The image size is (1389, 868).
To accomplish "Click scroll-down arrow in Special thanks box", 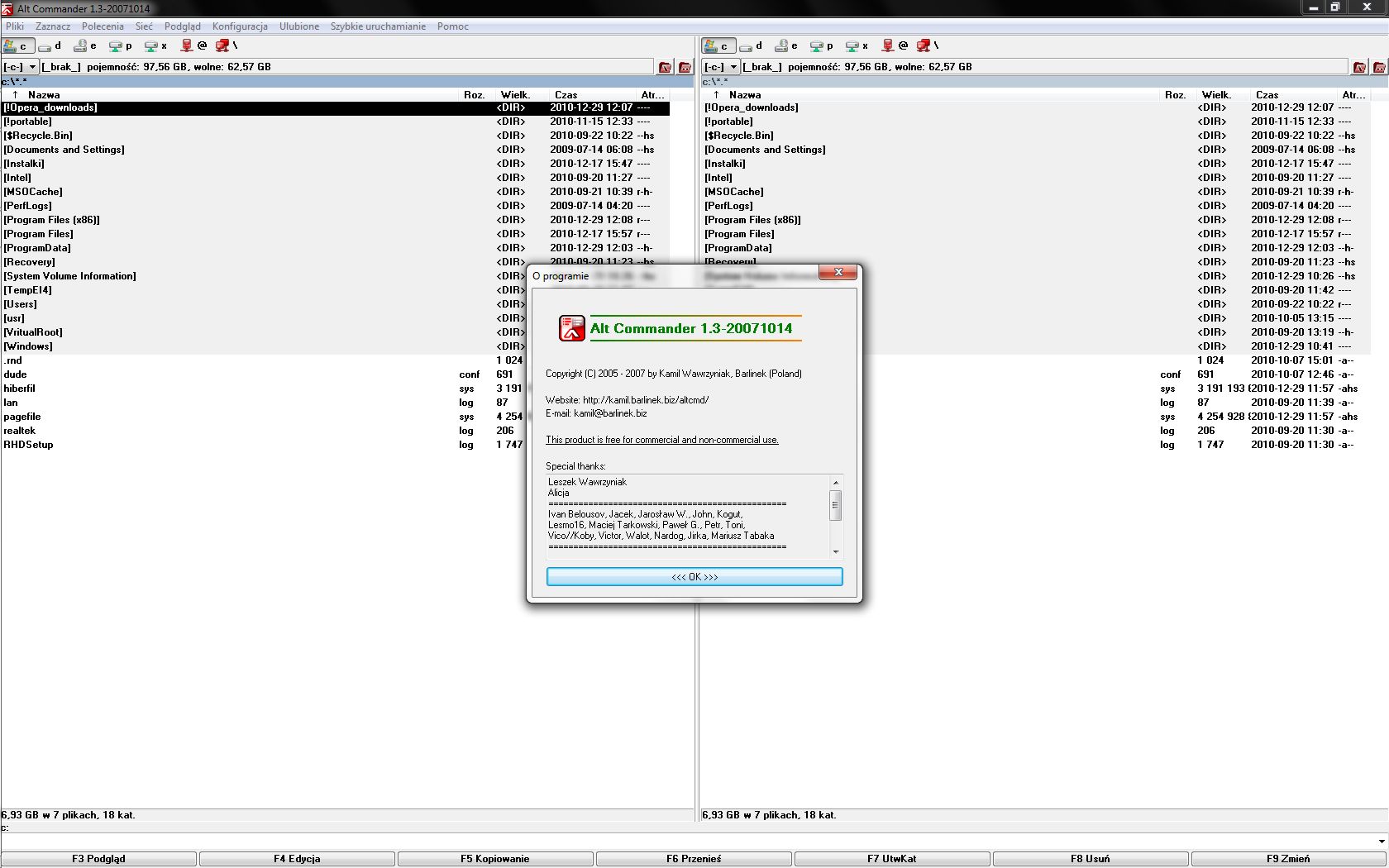I will click(x=836, y=551).
